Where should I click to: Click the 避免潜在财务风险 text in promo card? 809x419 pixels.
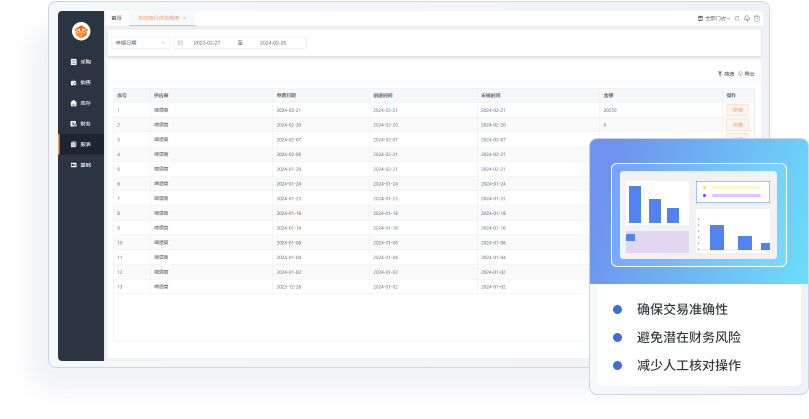[x=689, y=337]
